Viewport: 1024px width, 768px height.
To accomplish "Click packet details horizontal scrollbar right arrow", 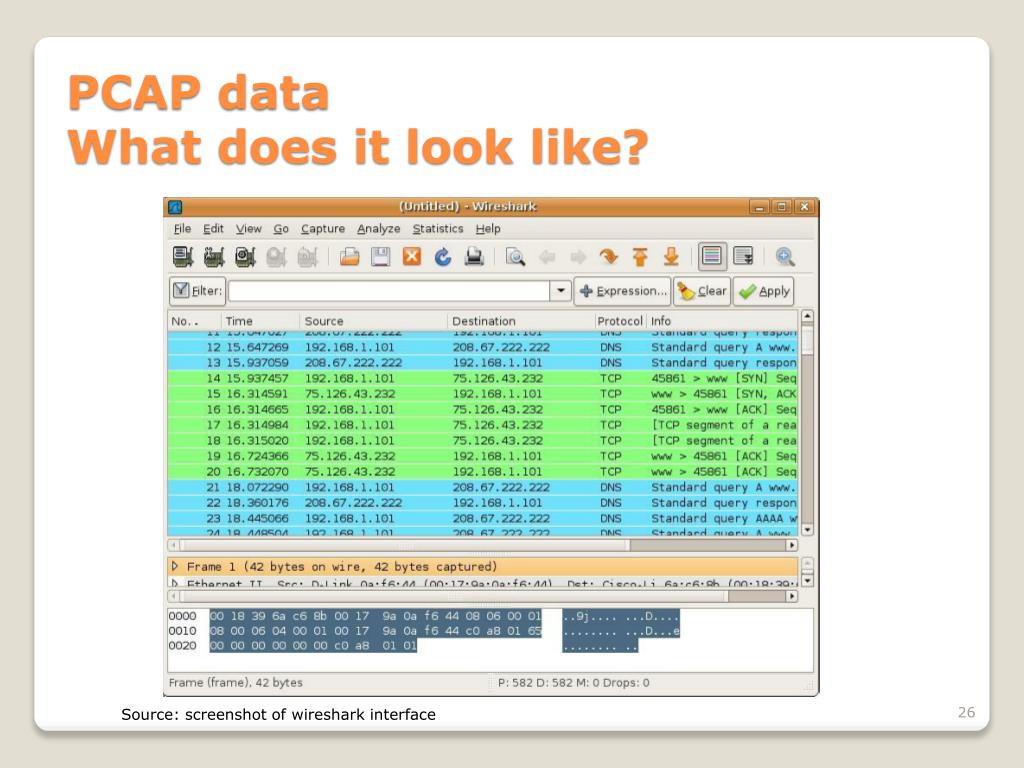I will (792, 596).
